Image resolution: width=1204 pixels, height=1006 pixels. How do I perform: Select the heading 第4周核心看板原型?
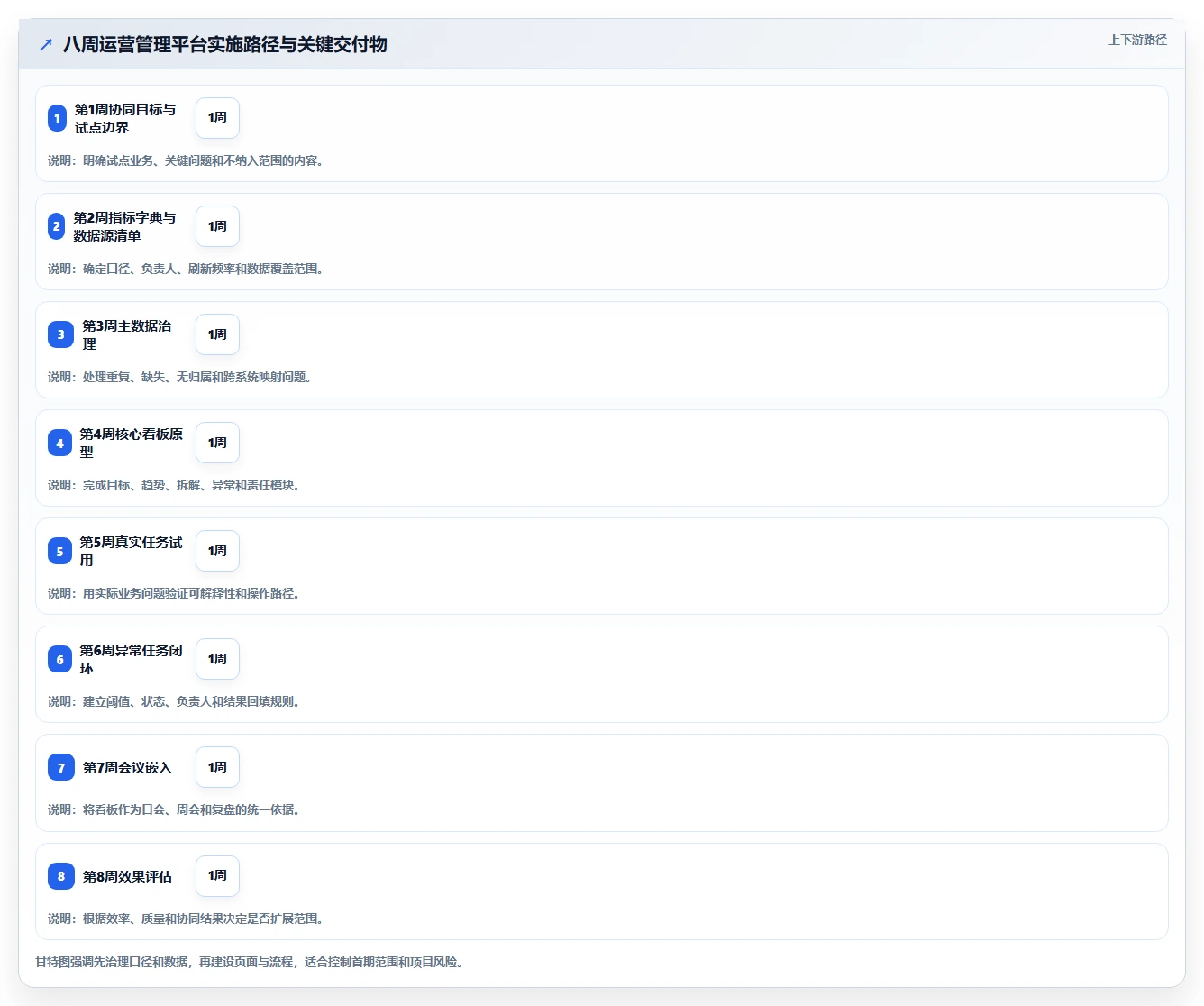[132, 443]
